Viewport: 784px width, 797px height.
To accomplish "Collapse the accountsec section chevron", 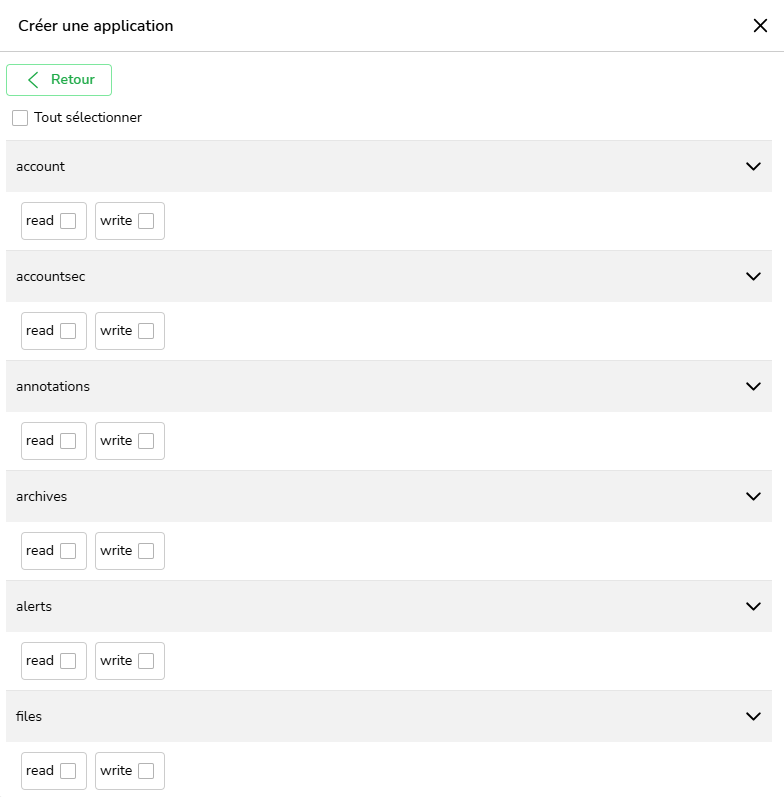I will tap(753, 276).
